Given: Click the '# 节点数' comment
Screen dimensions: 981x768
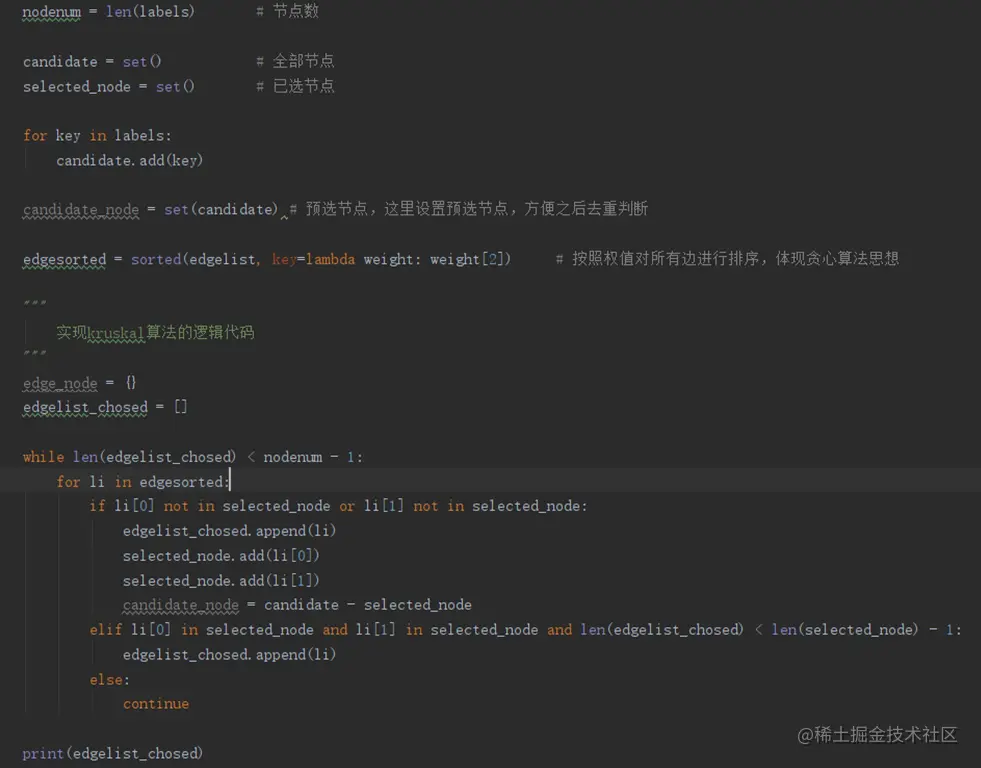Looking at the screenshot, I should tap(288, 11).
